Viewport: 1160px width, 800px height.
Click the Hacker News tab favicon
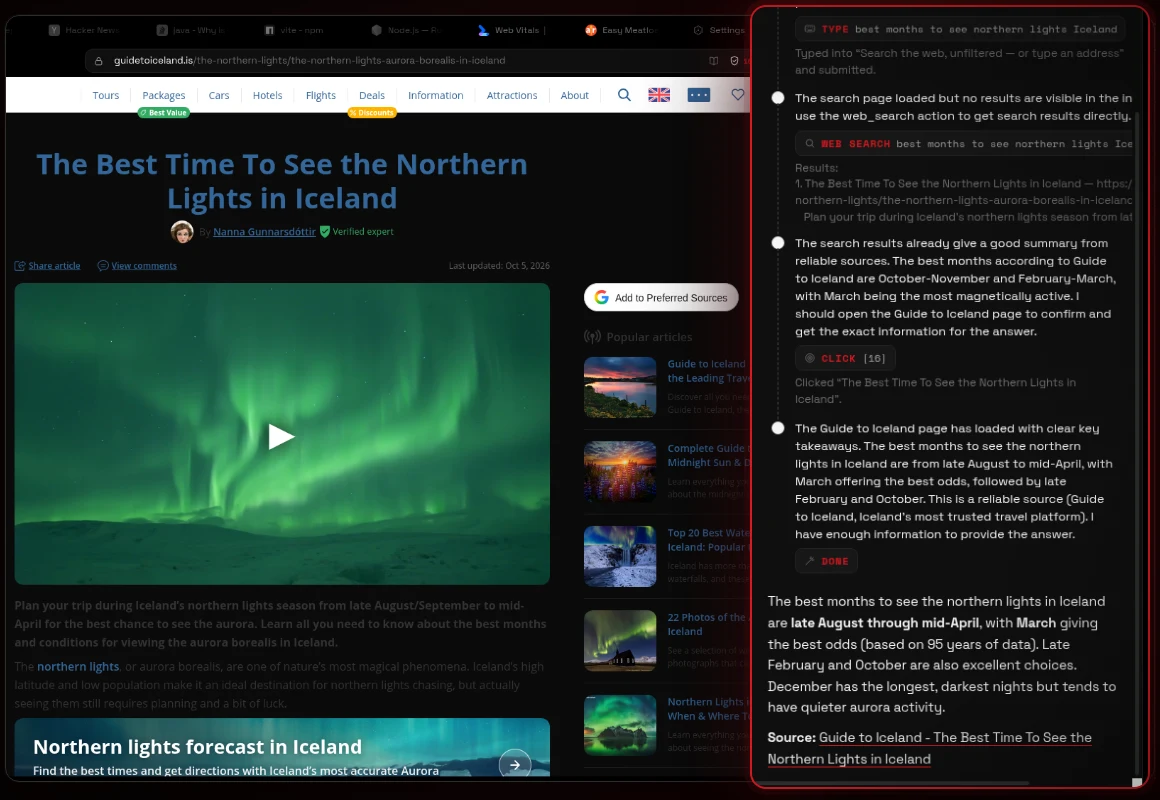54,30
